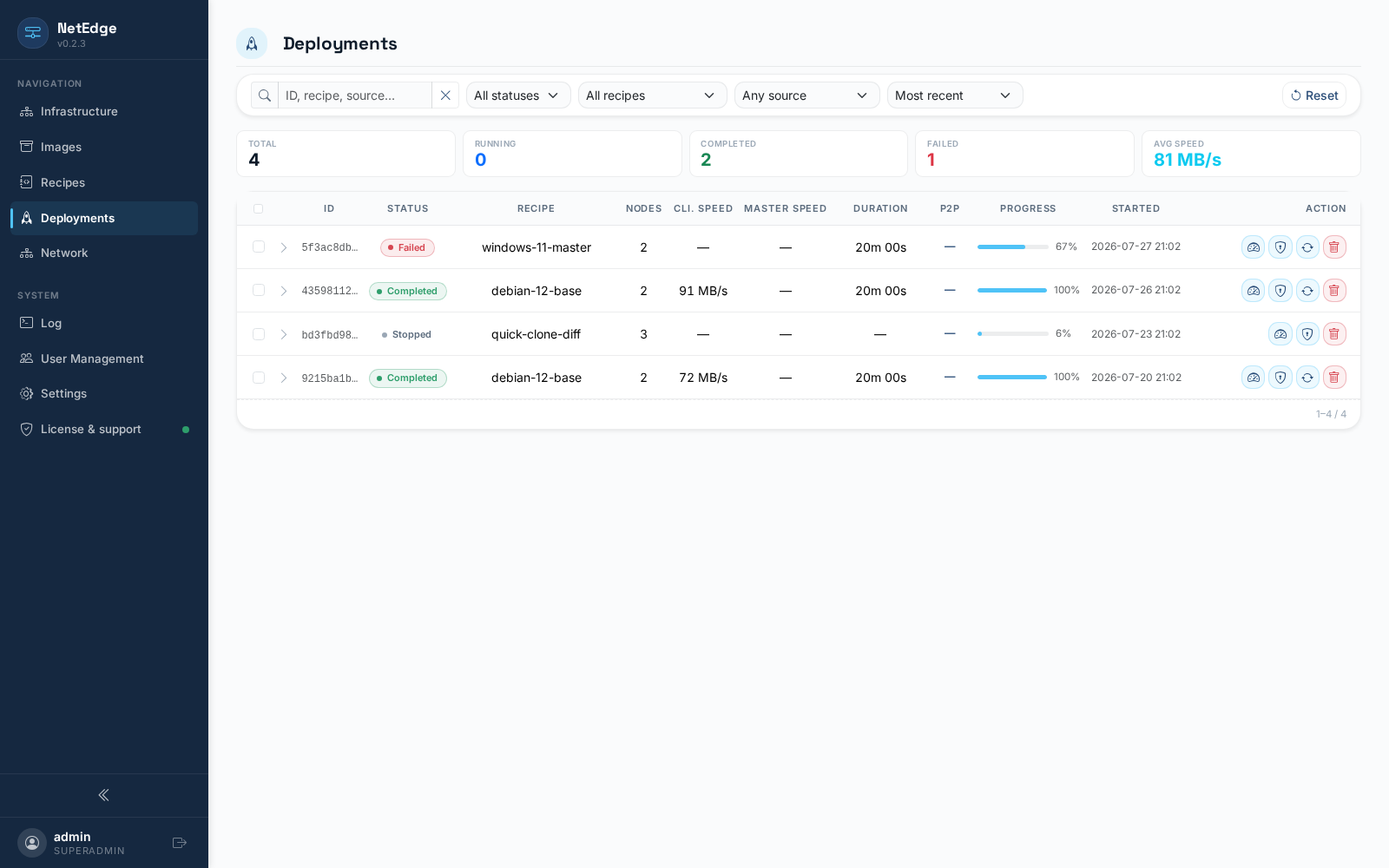Click the Reset filters button
Screen dimensions: 1389x868
click(x=1314, y=95)
